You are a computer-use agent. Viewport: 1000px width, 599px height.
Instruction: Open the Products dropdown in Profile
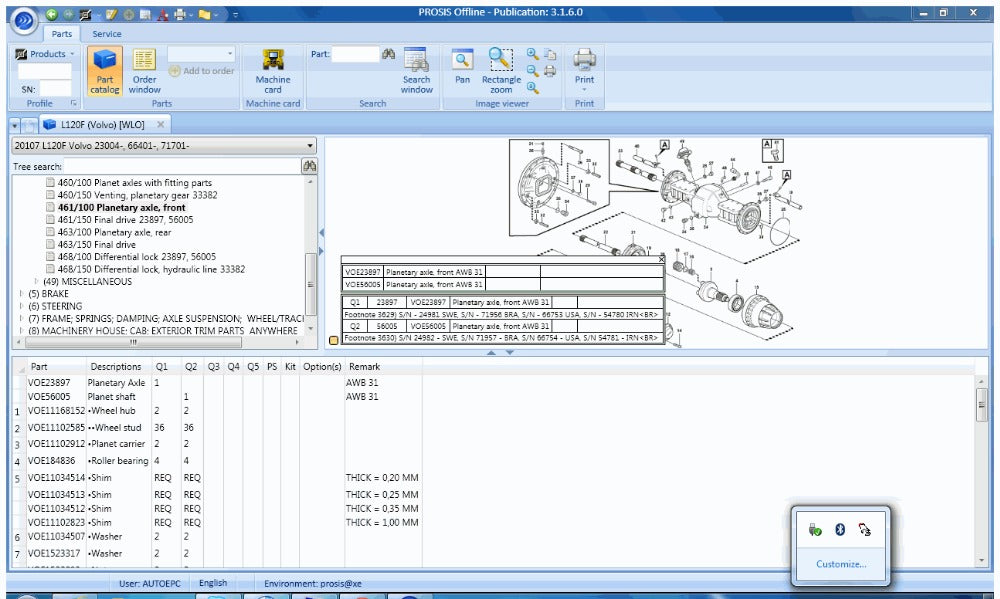pos(46,54)
